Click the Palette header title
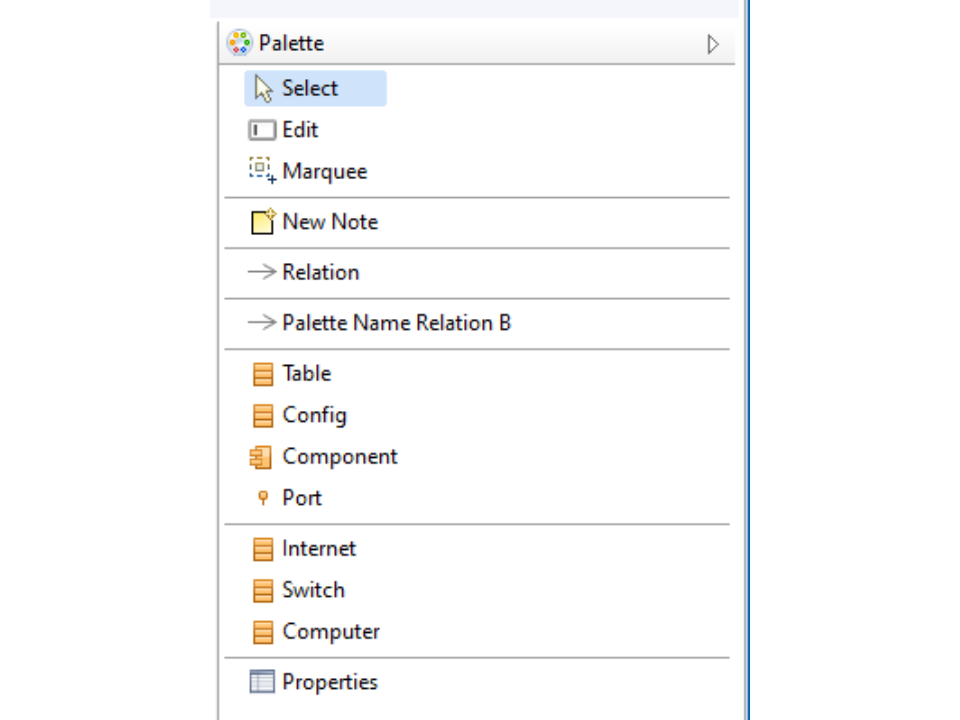The image size is (960, 720). (x=291, y=44)
